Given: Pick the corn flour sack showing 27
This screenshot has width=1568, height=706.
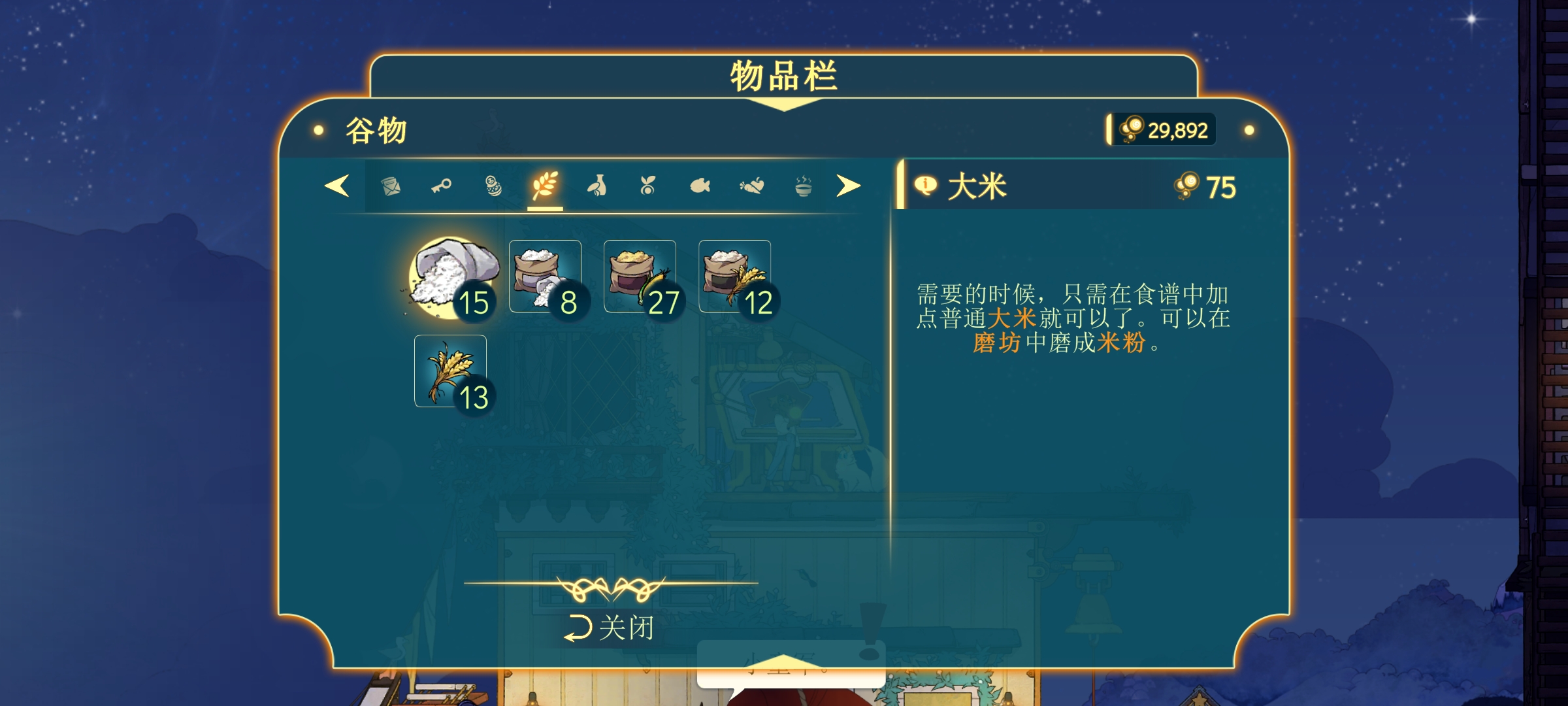Looking at the screenshot, I should point(640,277).
